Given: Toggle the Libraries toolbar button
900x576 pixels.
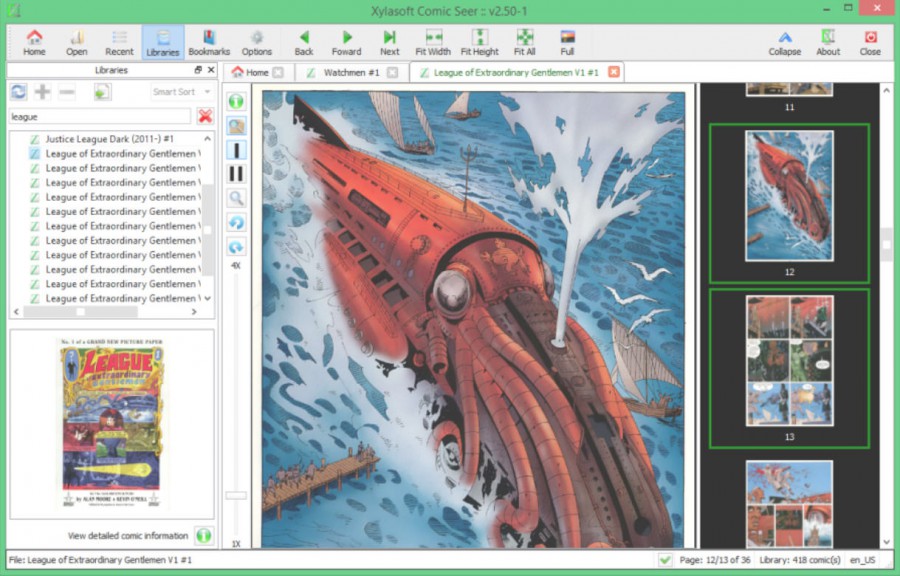Looking at the screenshot, I should pyautogui.click(x=162, y=40).
